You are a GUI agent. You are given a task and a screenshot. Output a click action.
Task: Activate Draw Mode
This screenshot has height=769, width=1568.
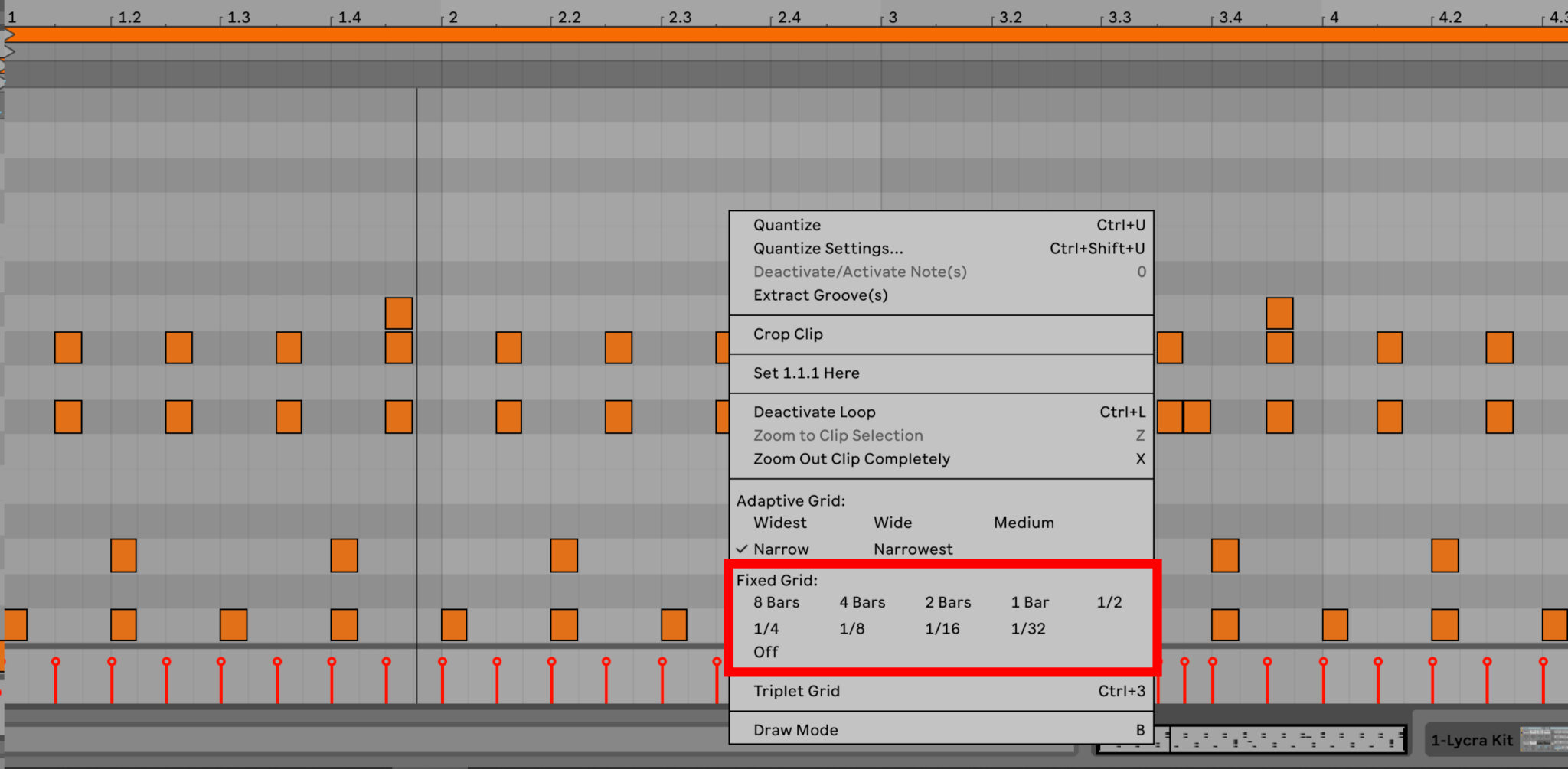pos(795,729)
